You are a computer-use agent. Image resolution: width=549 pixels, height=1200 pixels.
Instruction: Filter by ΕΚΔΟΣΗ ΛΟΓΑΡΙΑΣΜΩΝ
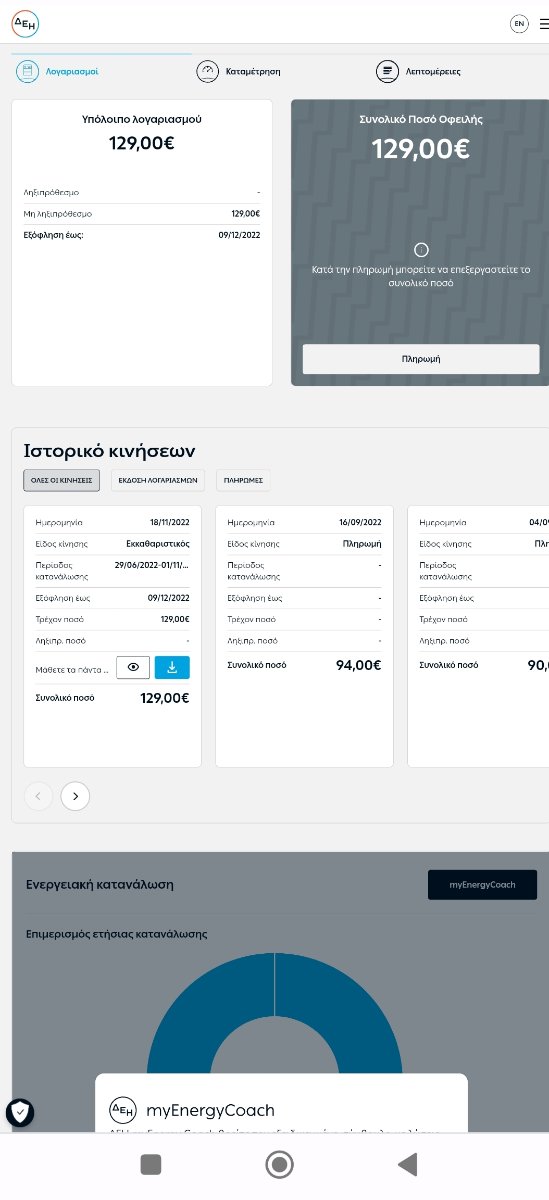coord(158,480)
